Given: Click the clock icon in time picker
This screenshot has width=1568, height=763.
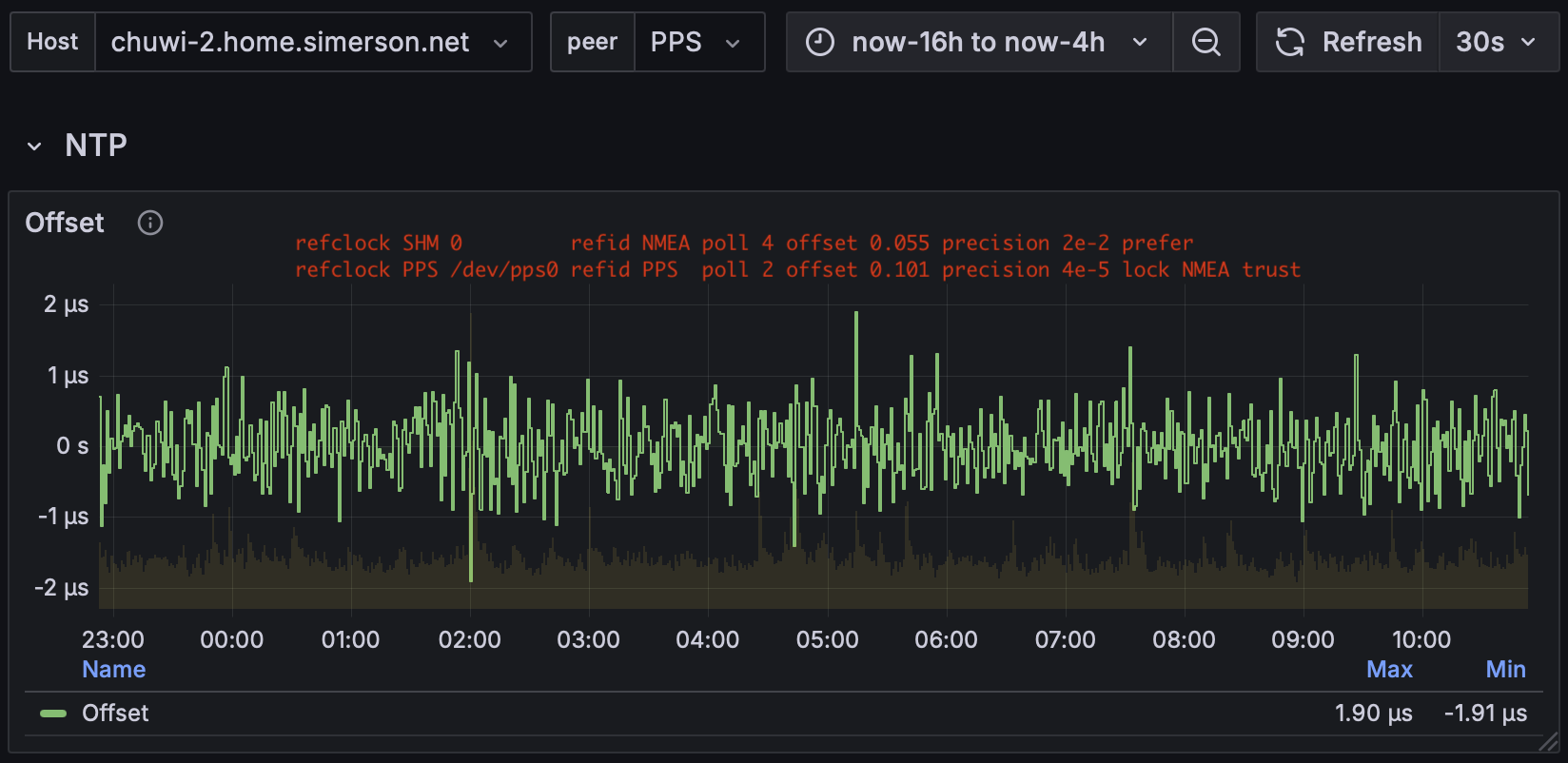Looking at the screenshot, I should click(819, 42).
